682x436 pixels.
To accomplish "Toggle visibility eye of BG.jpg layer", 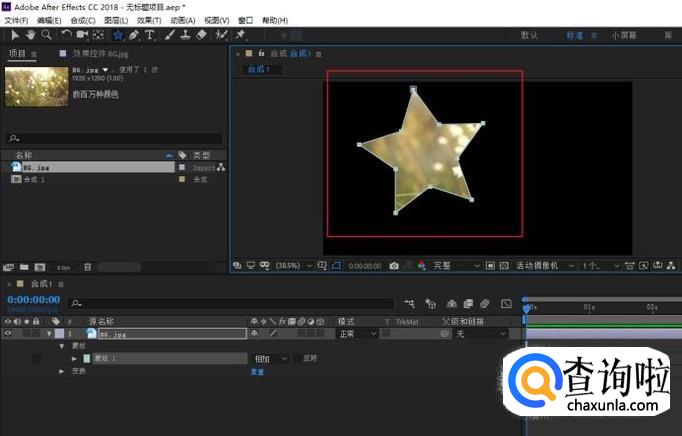I will (9, 333).
